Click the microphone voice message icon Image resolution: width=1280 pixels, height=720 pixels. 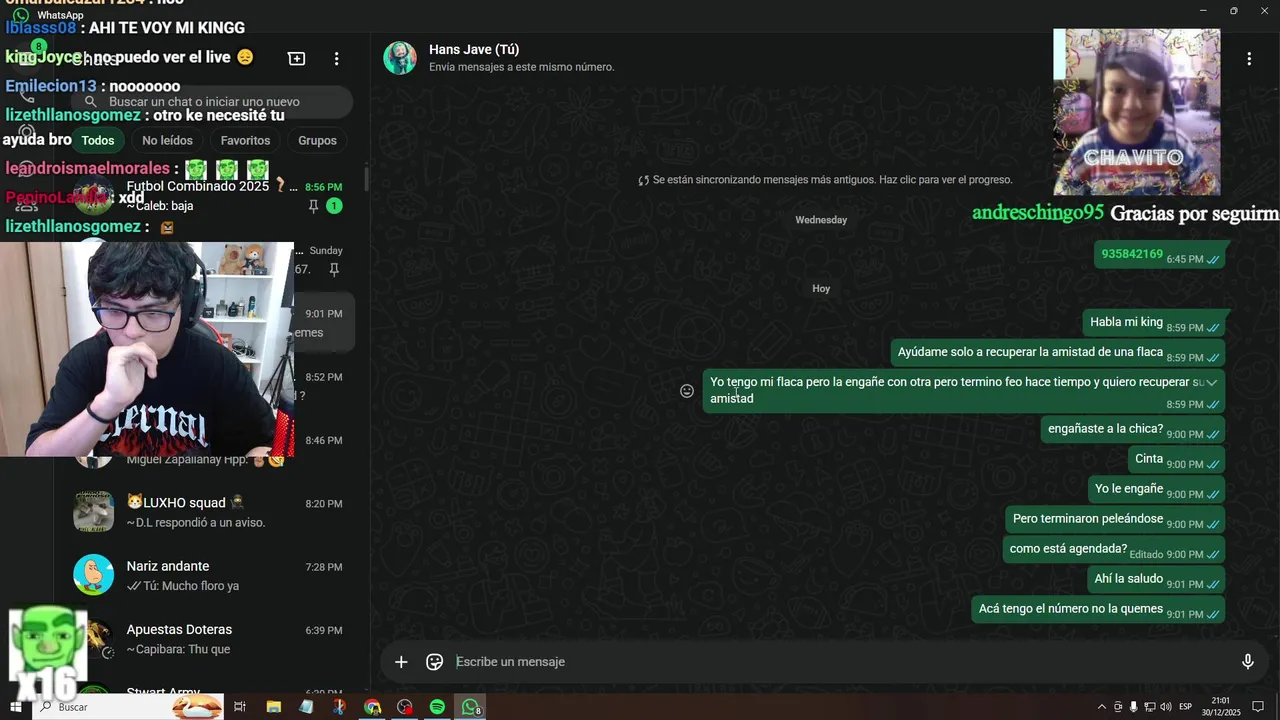(x=1247, y=662)
